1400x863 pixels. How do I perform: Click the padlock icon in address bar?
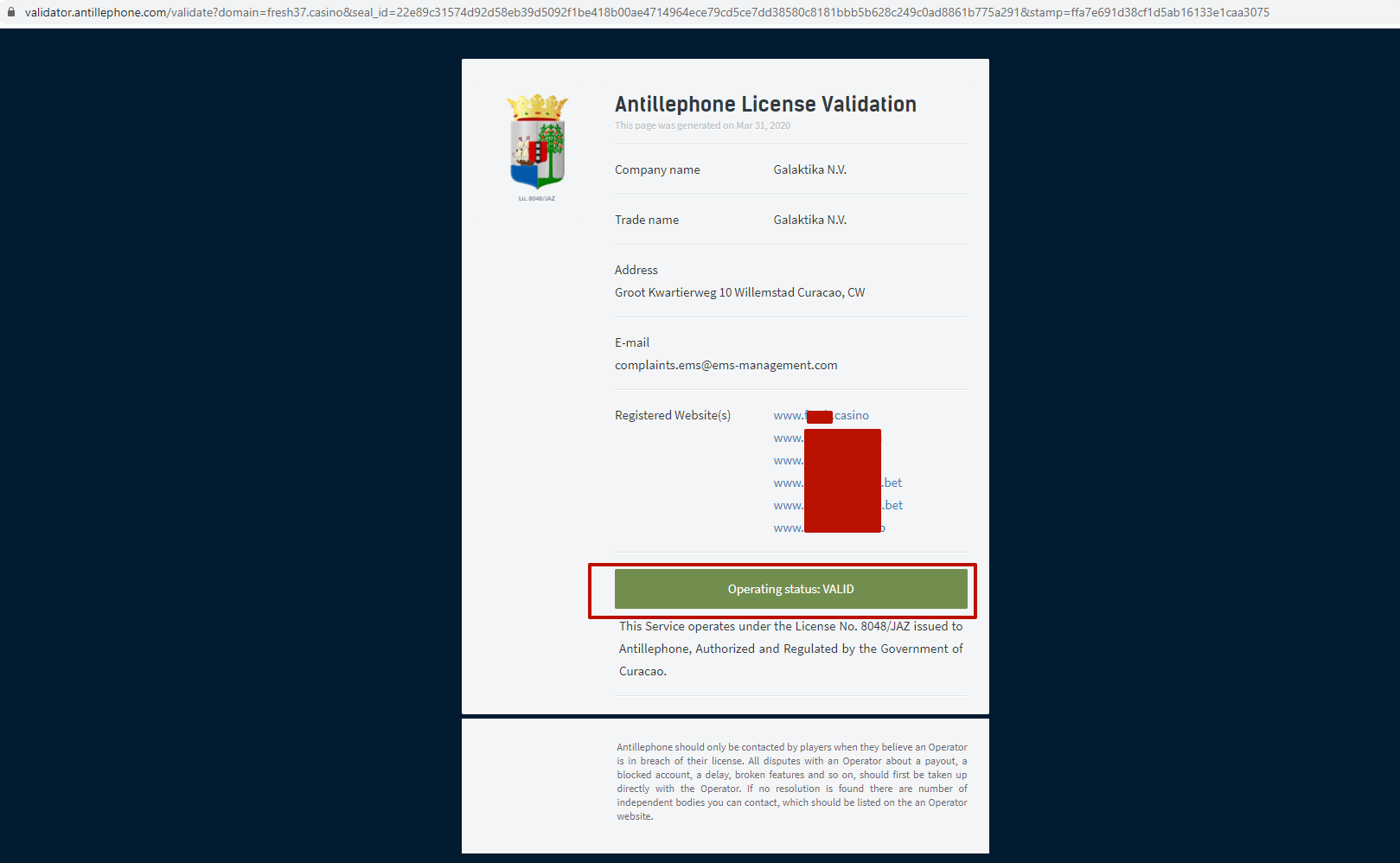click(11, 12)
